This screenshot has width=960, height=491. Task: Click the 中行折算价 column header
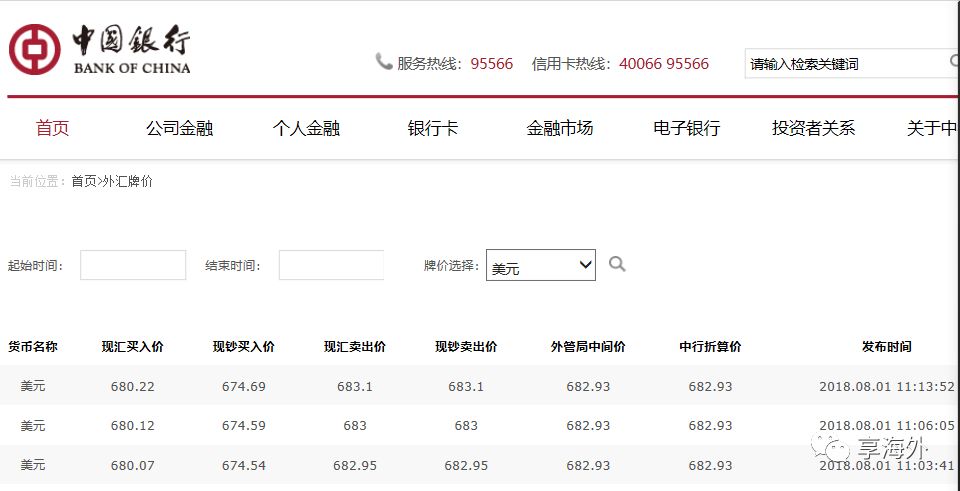(710, 347)
